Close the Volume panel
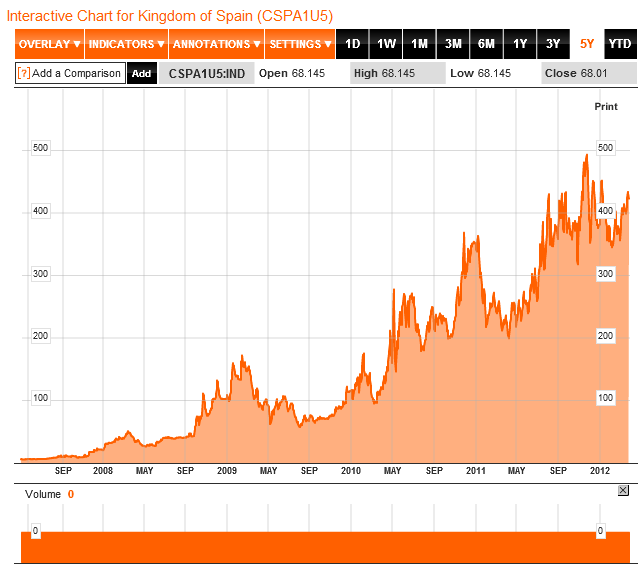Image resolution: width=644 pixels, height=572 pixels. click(623, 490)
